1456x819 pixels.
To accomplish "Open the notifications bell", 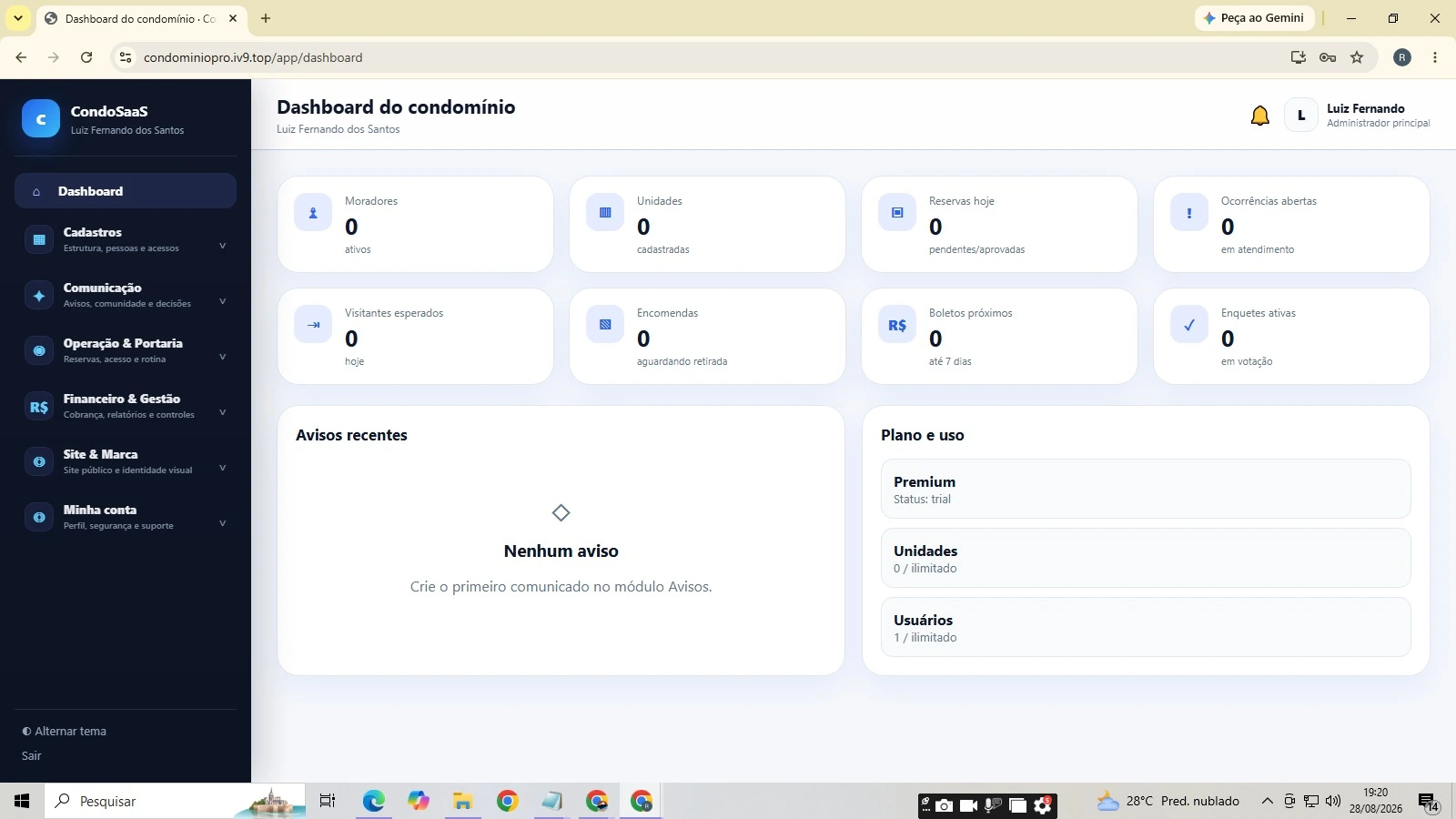I will pos(1259,116).
